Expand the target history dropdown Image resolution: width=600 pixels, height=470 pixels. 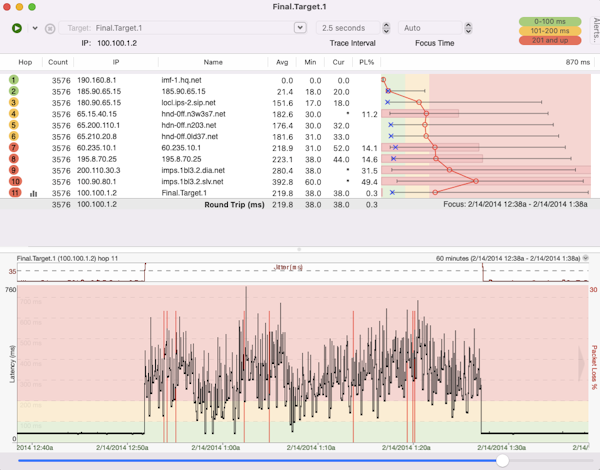coord(300,28)
